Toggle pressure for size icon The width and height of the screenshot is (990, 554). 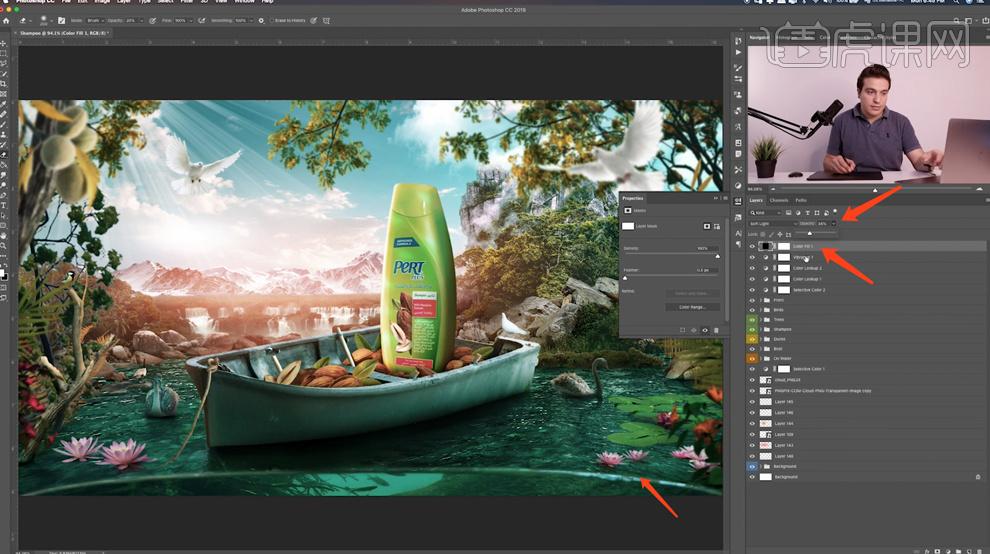[x=314, y=21]
